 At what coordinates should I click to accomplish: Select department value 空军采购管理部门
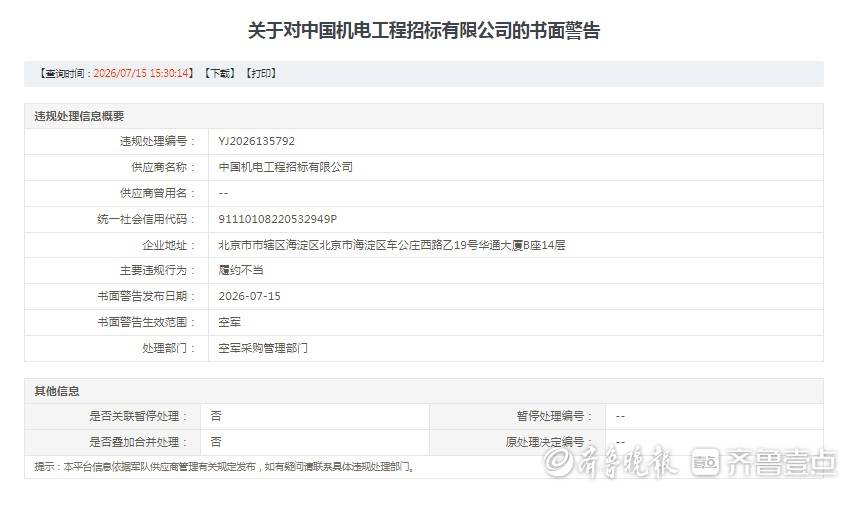pos(263,348)
